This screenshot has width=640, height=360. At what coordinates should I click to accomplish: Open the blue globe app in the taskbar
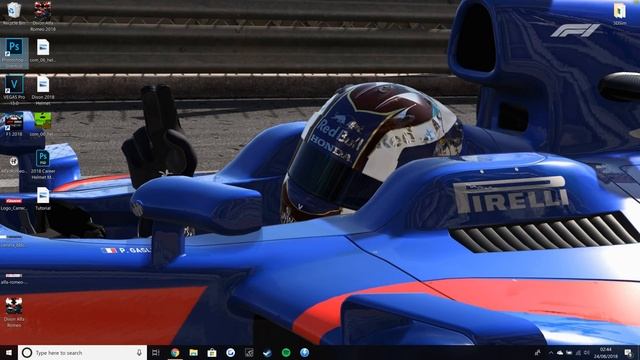(304, 353)
